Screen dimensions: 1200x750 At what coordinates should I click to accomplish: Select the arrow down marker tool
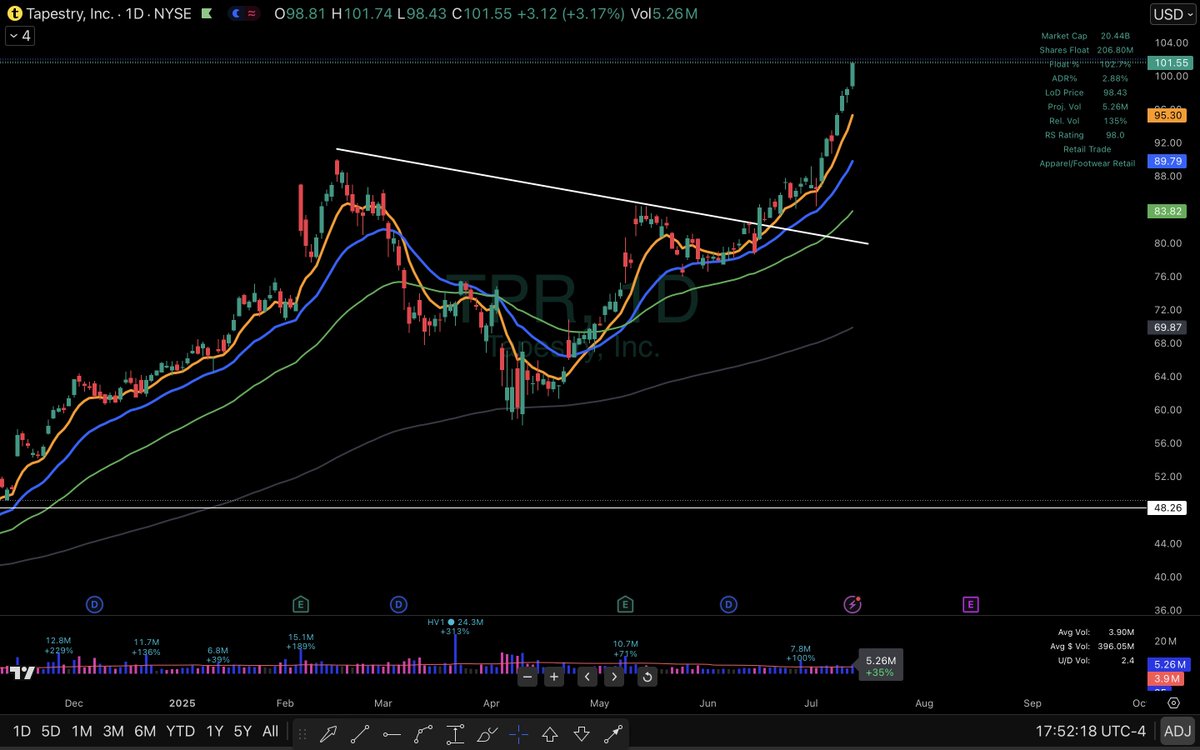(x=581, y=732)
